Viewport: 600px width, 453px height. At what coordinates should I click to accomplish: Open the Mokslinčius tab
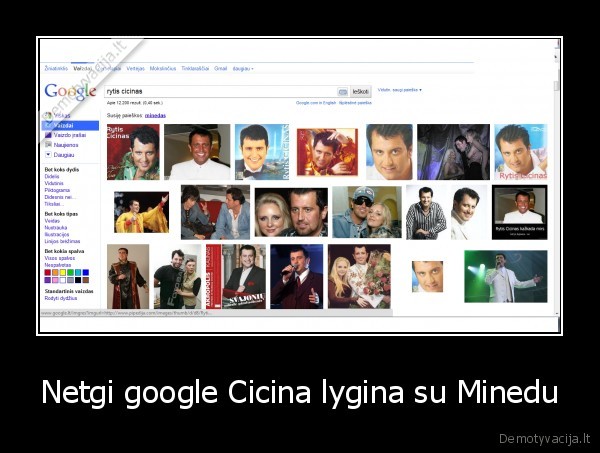point(163,68)
